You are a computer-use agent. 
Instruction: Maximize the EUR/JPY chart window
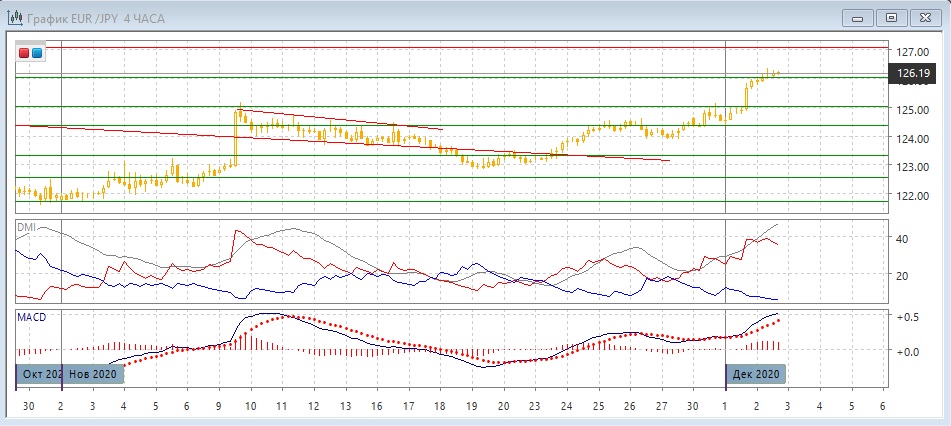(x=891, y=16)
